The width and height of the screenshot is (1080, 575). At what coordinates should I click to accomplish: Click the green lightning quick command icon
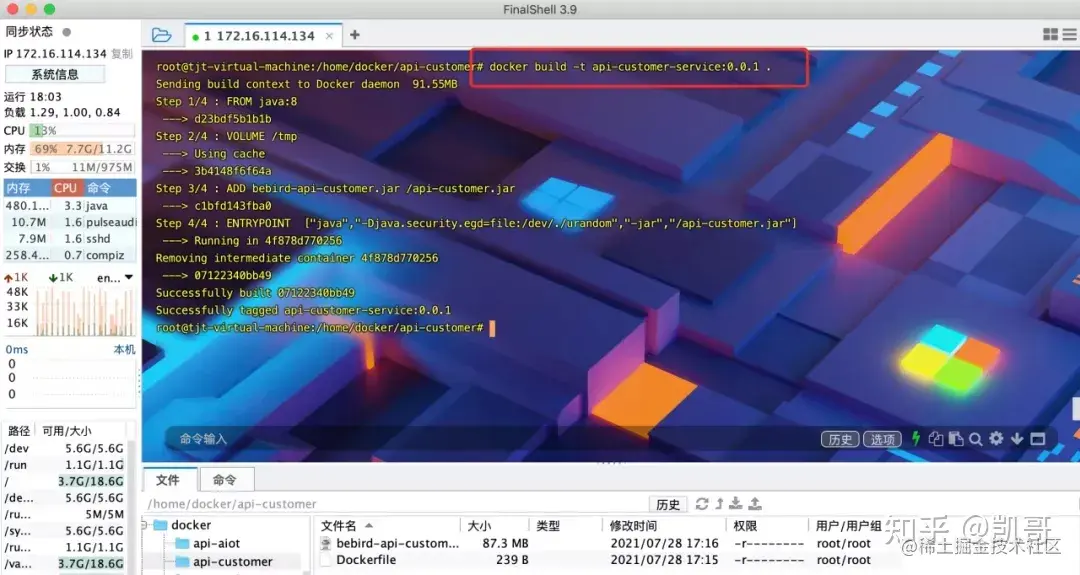[x=915, y=439]
